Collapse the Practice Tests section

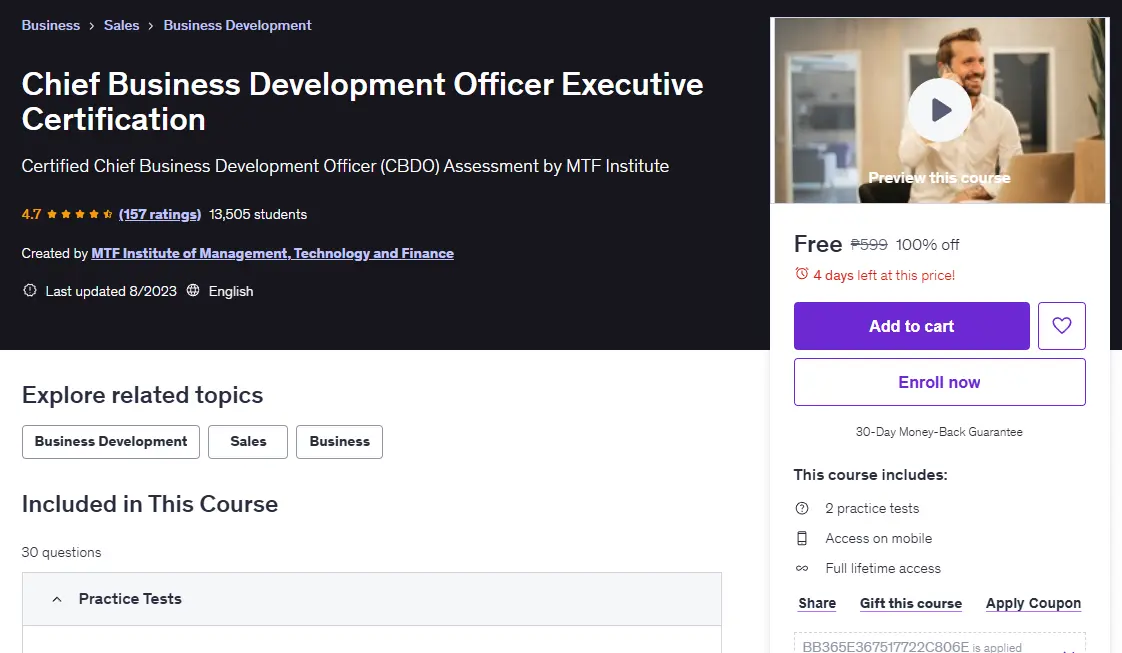pyautogui.click(x=371, y=599)
